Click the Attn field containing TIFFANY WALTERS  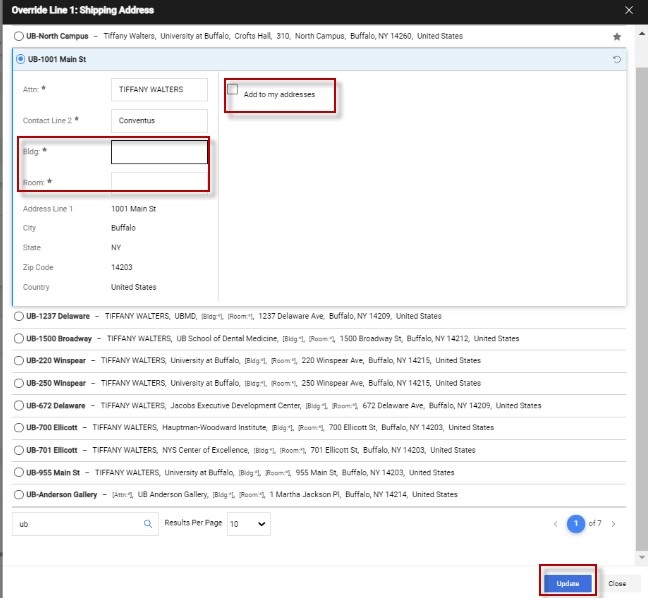tap(159, 90)
